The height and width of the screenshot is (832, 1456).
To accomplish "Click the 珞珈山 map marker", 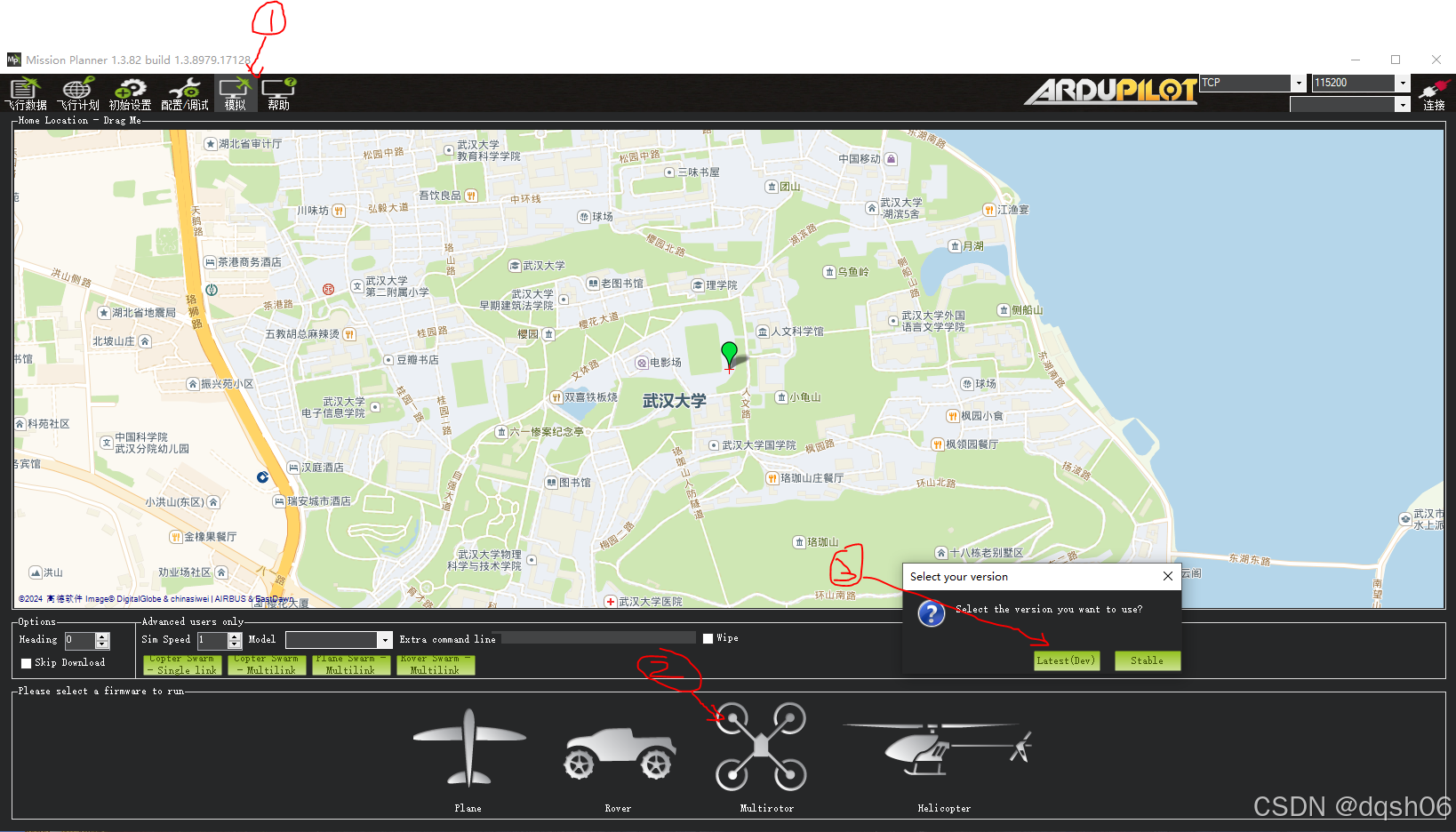I will (x=799, y=541).
